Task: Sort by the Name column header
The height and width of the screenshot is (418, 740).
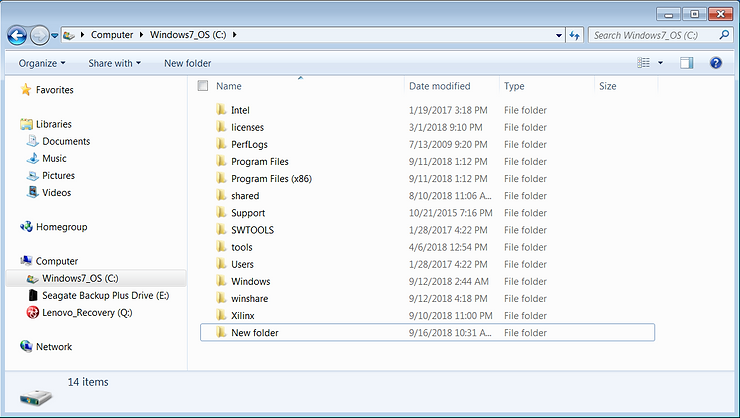Action: point(229,86)
